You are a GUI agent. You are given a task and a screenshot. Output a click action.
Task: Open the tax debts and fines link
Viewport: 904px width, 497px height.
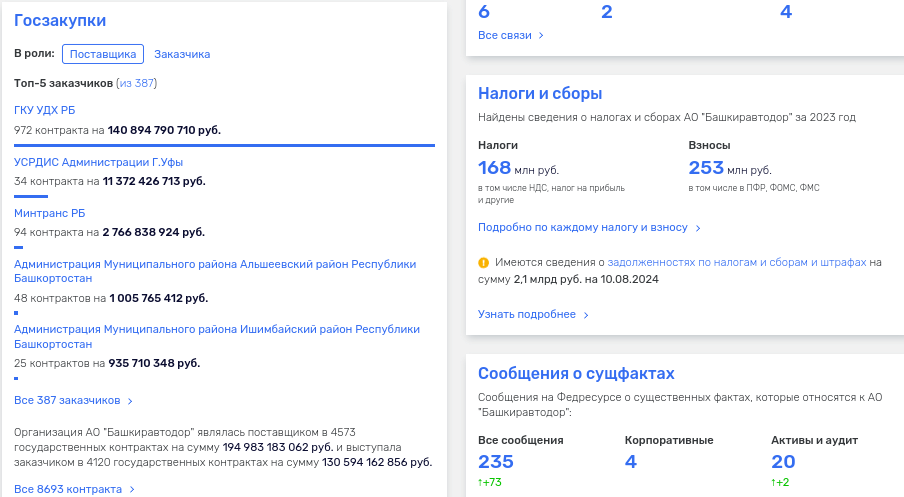pyautogui.click(x=737, y=262)
